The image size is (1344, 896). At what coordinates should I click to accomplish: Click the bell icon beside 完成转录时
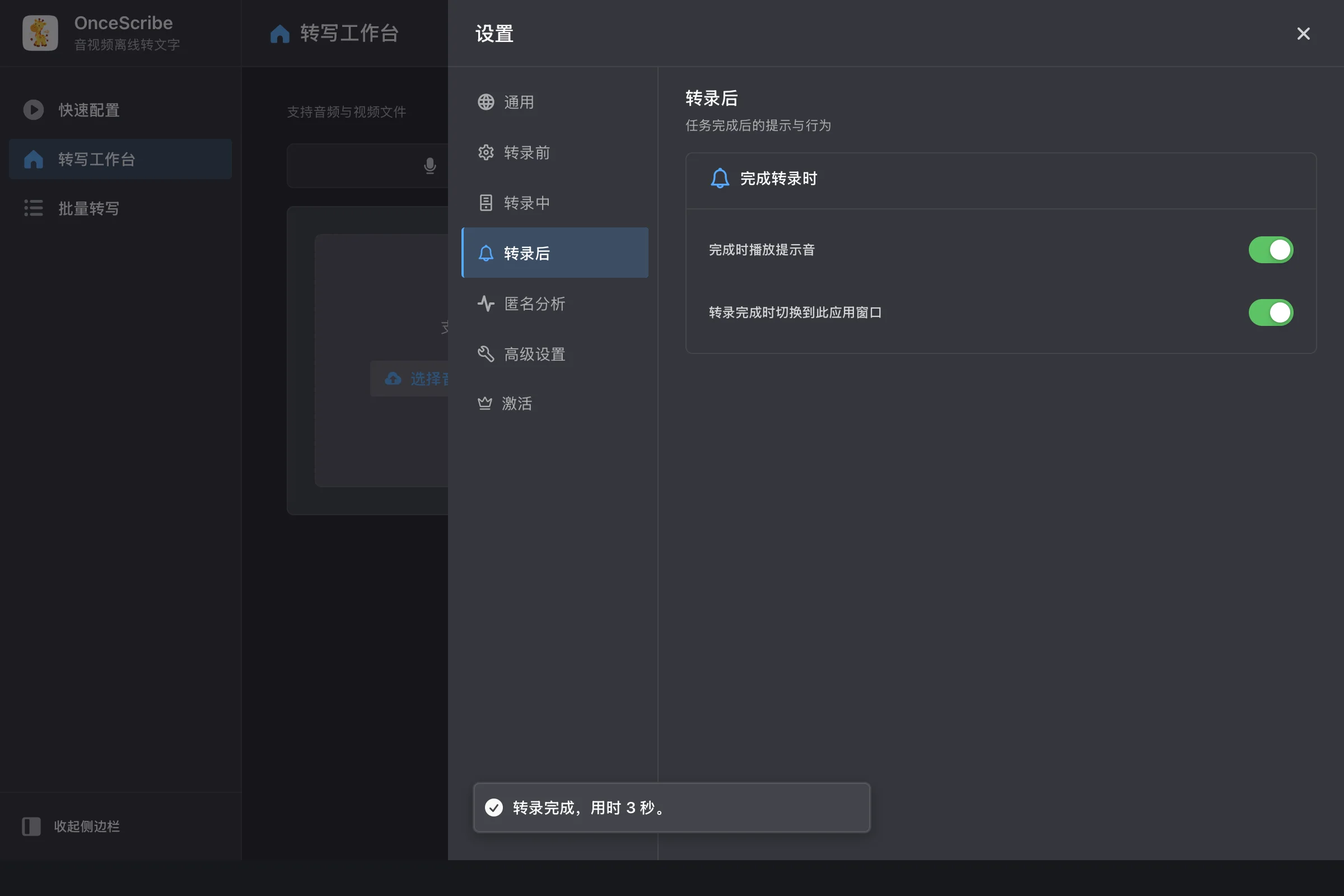720,178
